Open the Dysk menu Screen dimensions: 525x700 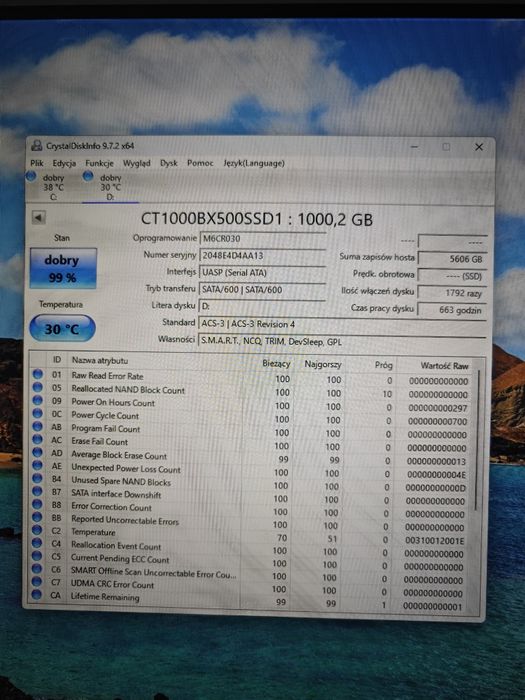coord(169,163)
